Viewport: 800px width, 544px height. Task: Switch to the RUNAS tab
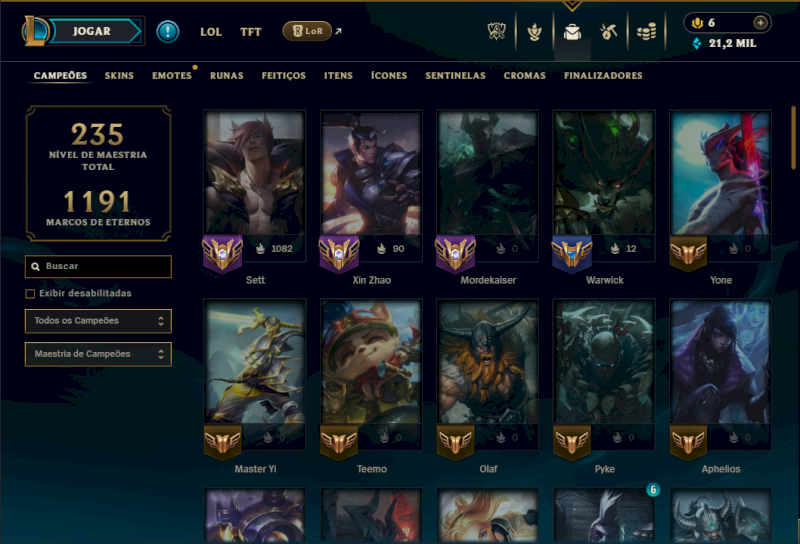click(x=227, y=76)
